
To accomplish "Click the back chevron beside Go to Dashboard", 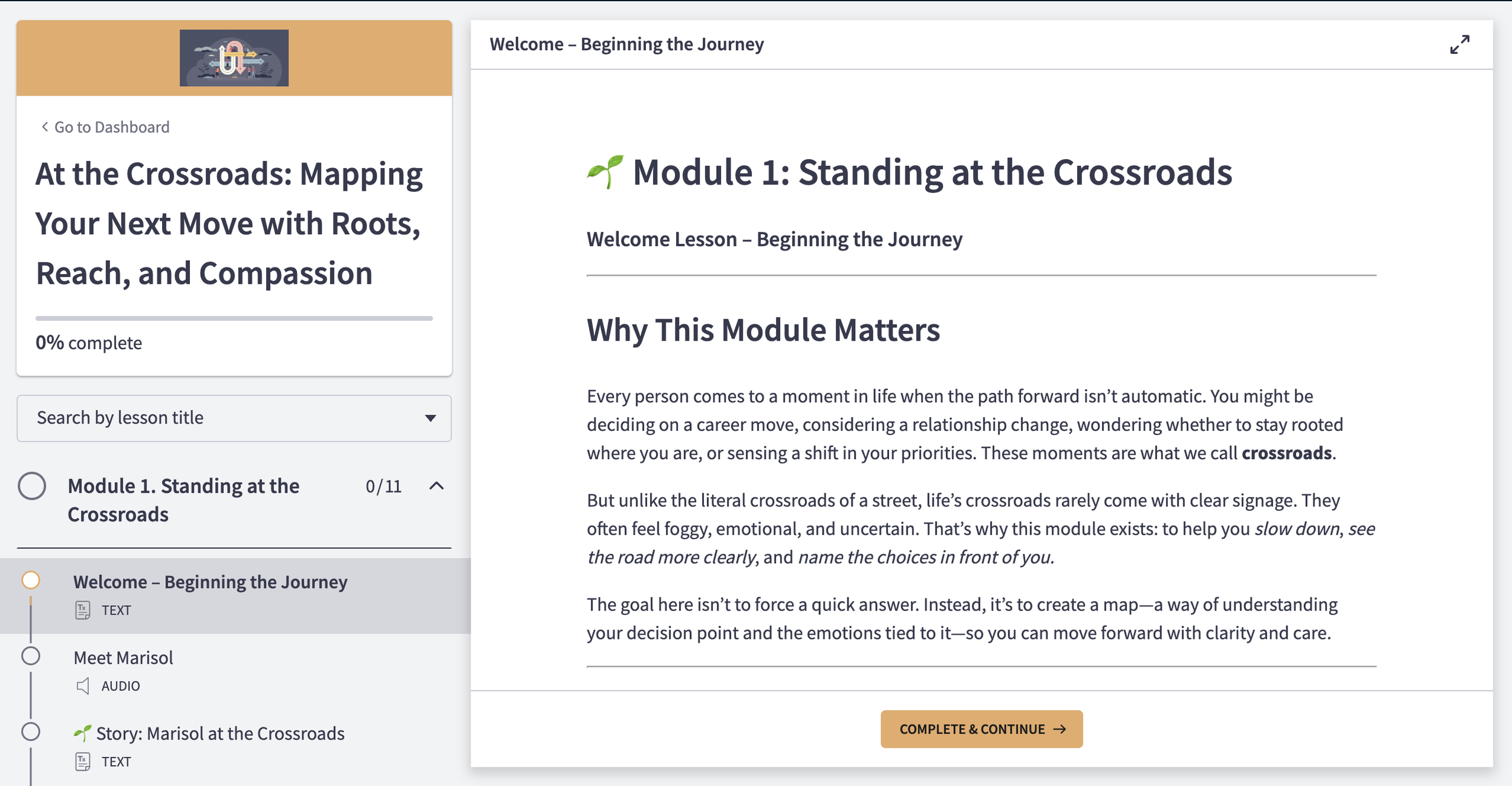I will 44,126.
